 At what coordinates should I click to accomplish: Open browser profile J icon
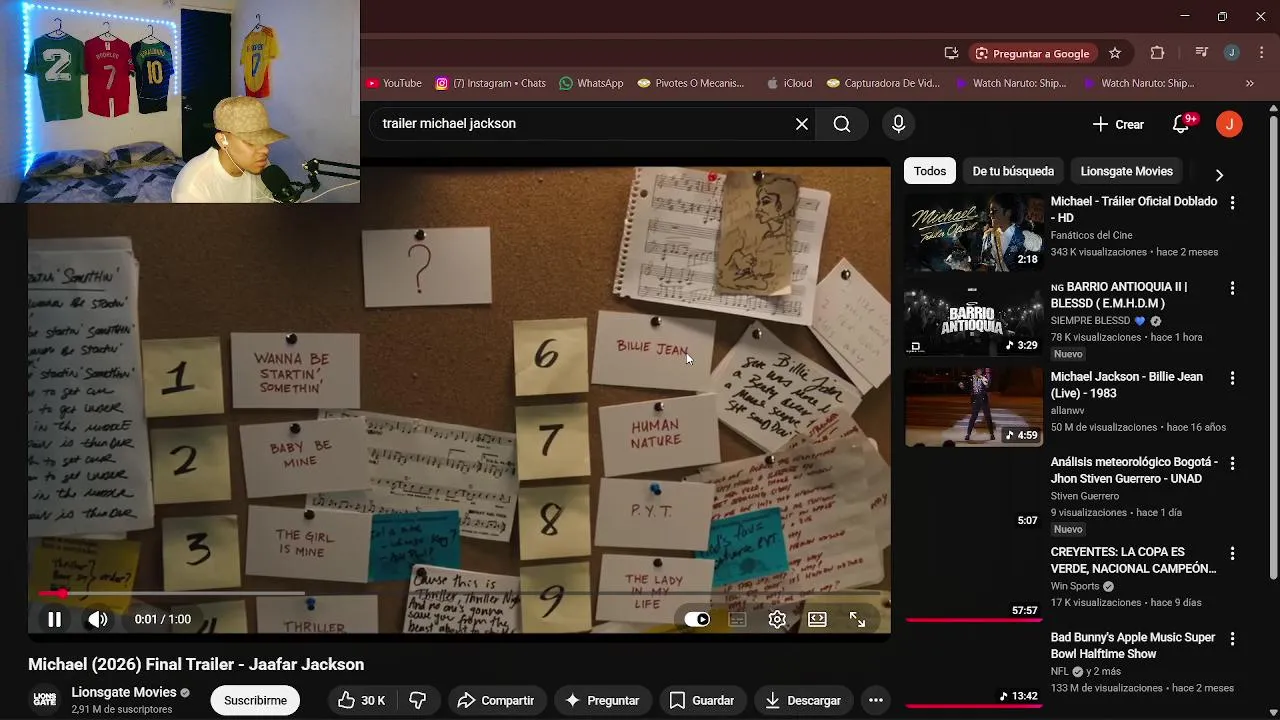pos(1232,53)
